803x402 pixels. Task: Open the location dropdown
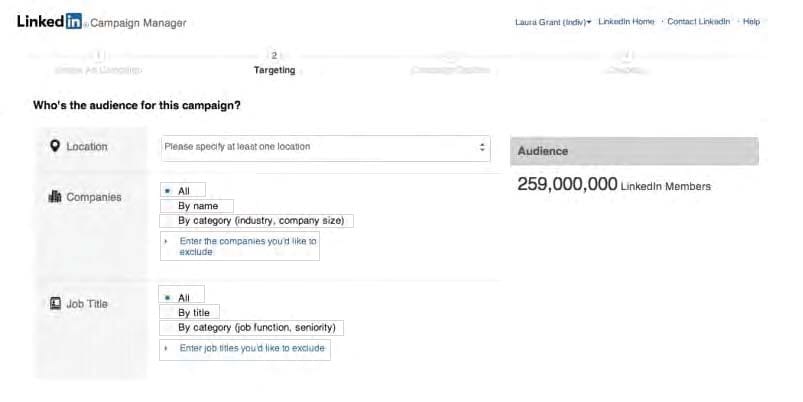coord(326,148)
